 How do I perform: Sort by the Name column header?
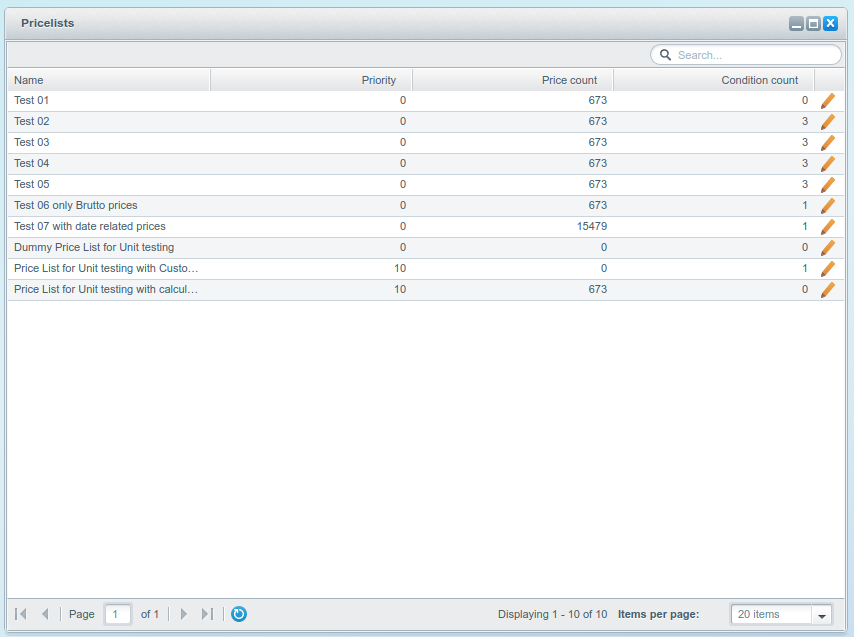click(108, 80)
